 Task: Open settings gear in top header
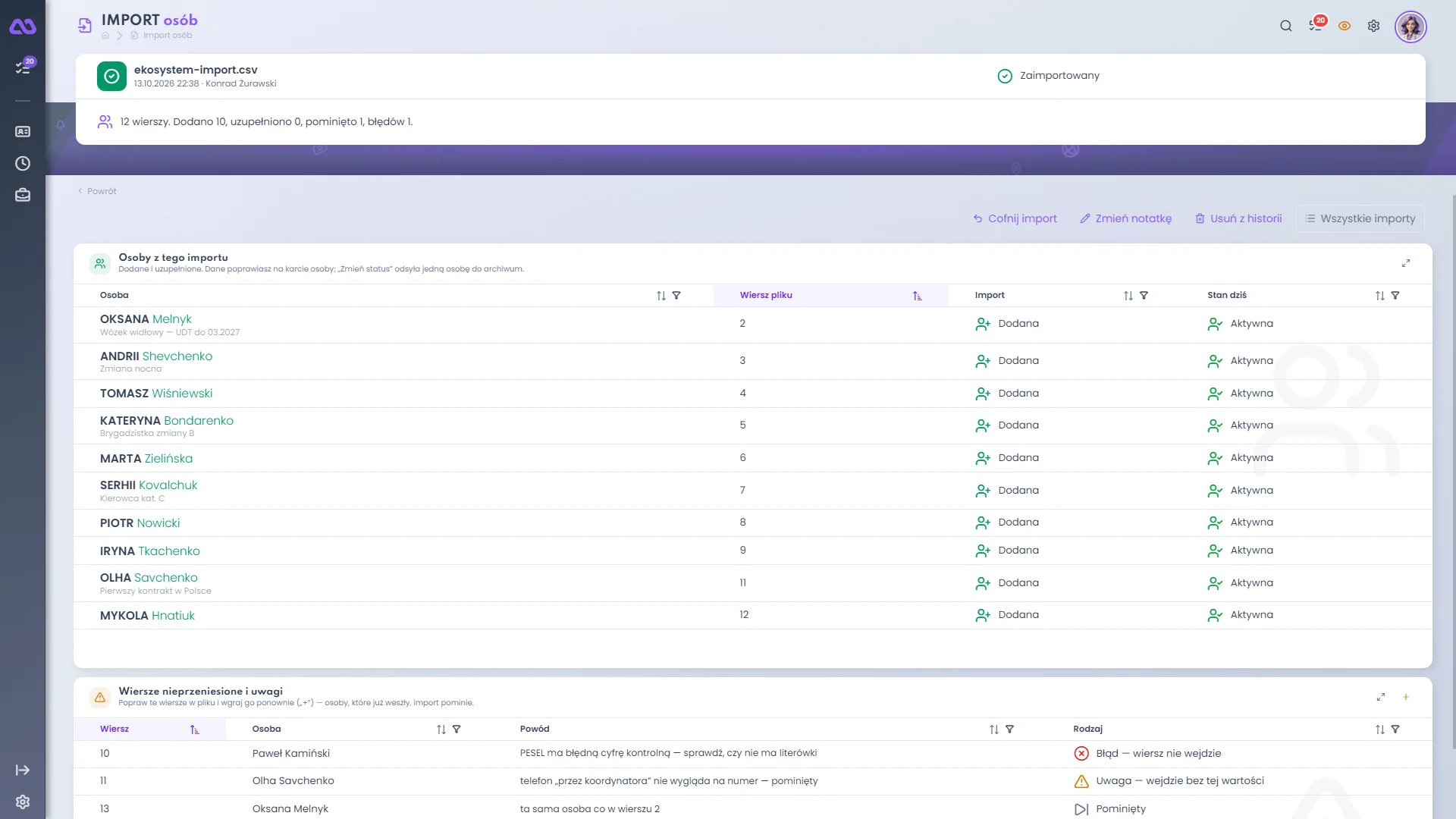click(x=1373, y=26)
